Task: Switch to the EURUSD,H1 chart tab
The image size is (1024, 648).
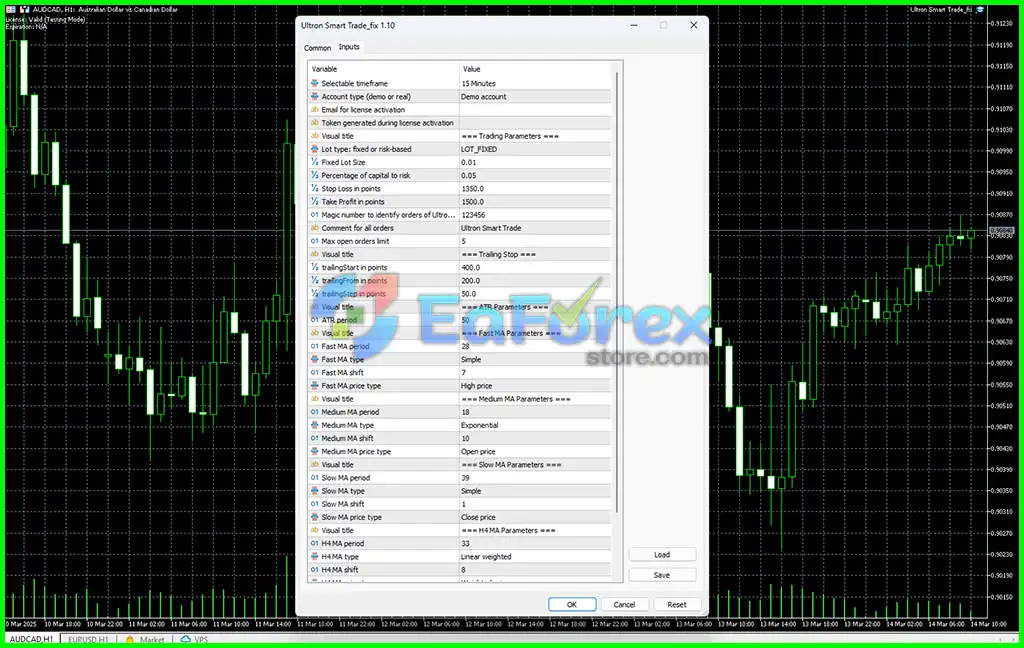Action: coord(88,640)
